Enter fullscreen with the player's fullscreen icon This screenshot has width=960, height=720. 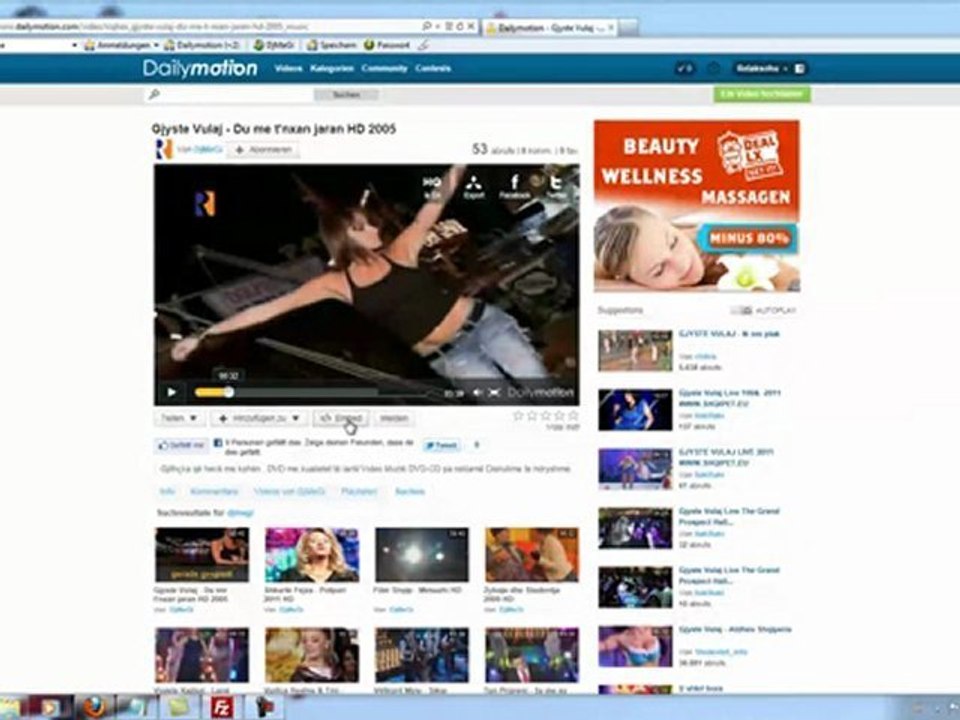coord(494,392)
